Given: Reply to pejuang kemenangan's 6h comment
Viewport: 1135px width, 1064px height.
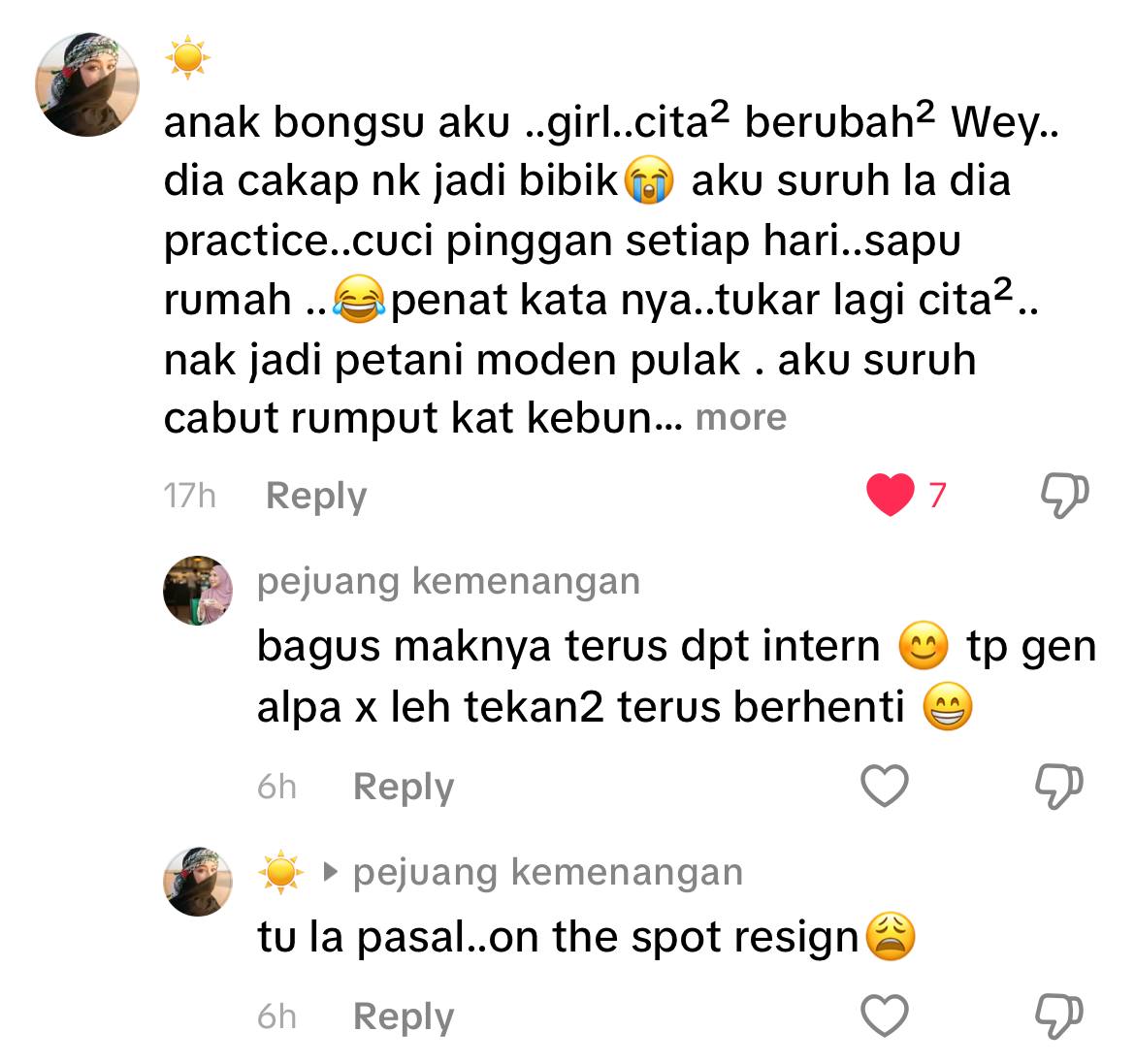Looking at the screenshot, I should tap(404, 788).
